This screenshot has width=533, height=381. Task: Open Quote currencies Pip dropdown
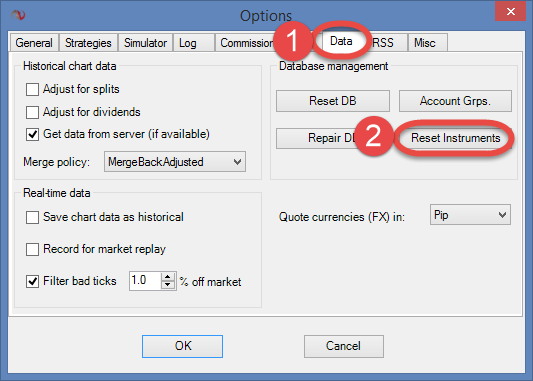tap(470, 215)
